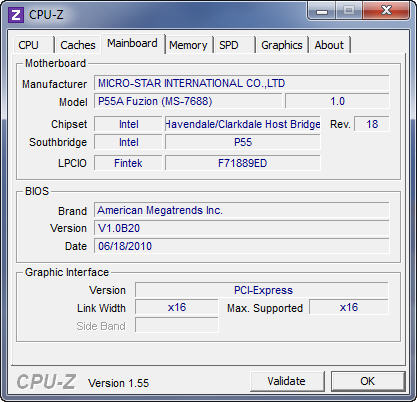Click the LPCIO vendor Fintek
The image size is (417, 402).
pos(128,163)
